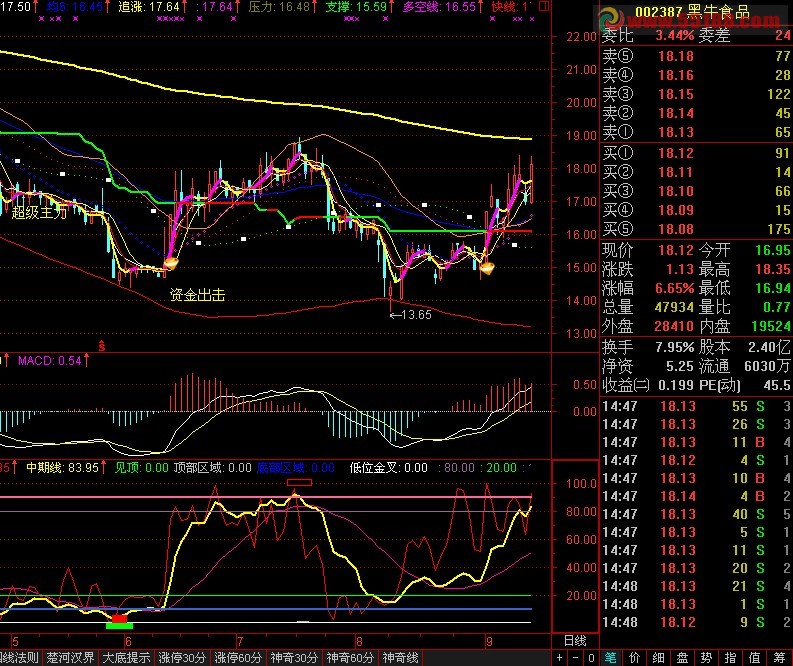The height and width of the screenshot is (666, 793).
Task: Switch to the 神奇60分 indicator tab
Action: [x=350, y=658]
